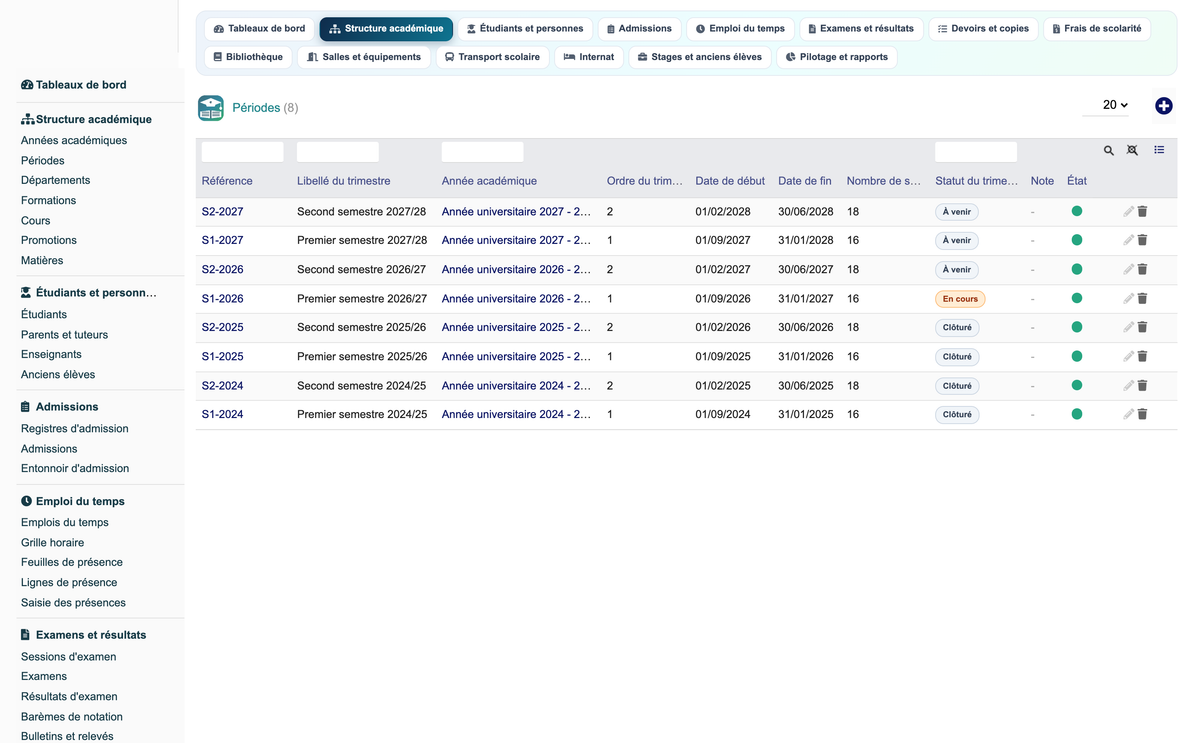Open Barèmes de notation in the sidebar
Viewport: 1200px width, 743px height.
(72, 717)
